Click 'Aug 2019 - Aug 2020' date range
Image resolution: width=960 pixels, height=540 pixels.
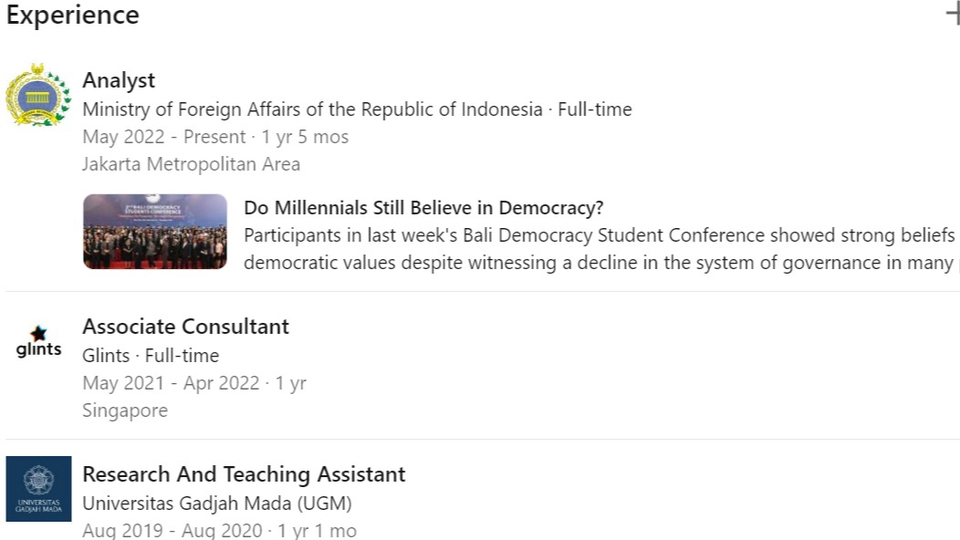[174, 530]
